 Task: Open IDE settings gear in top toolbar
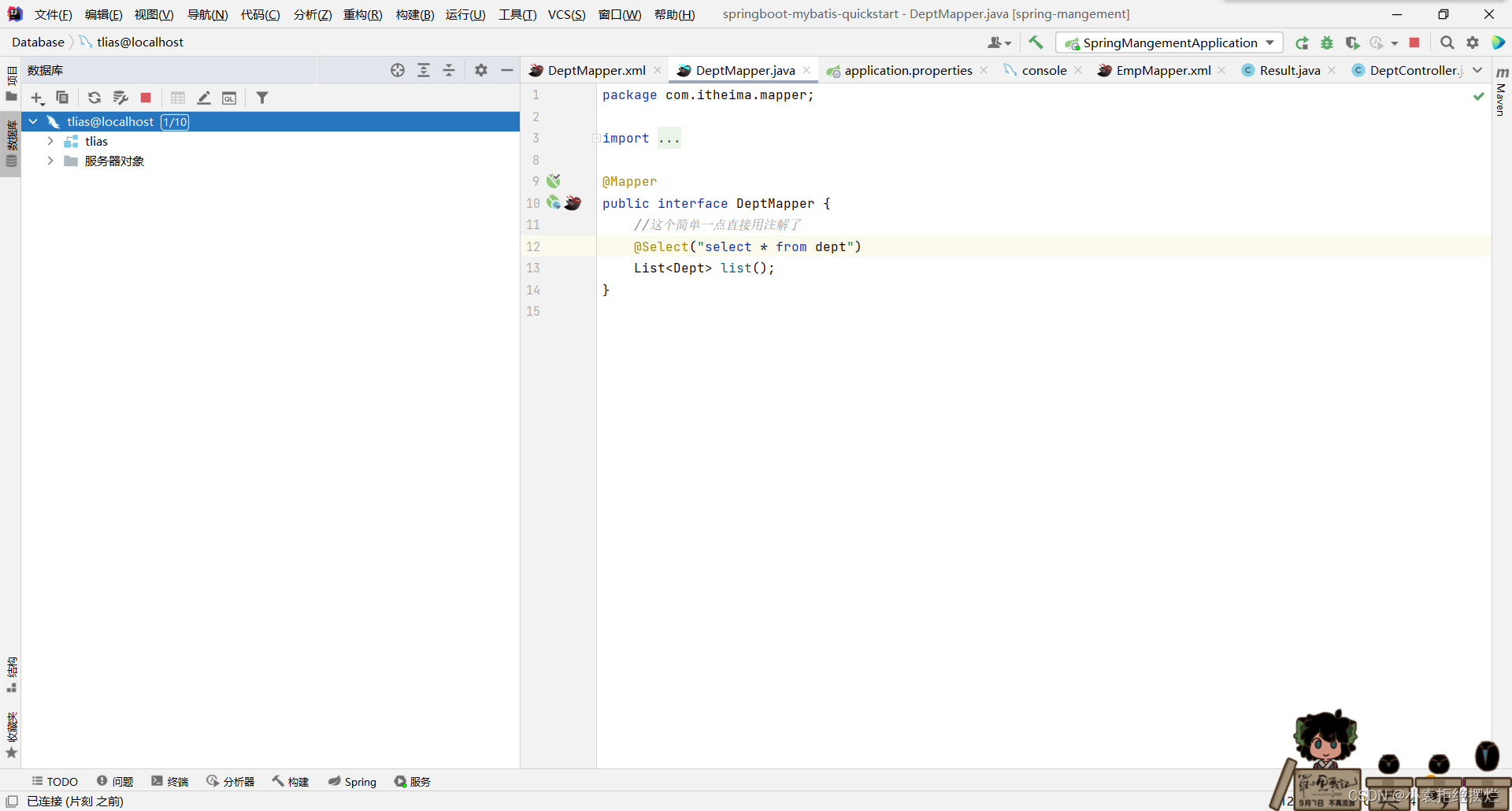click(1473, 43)
